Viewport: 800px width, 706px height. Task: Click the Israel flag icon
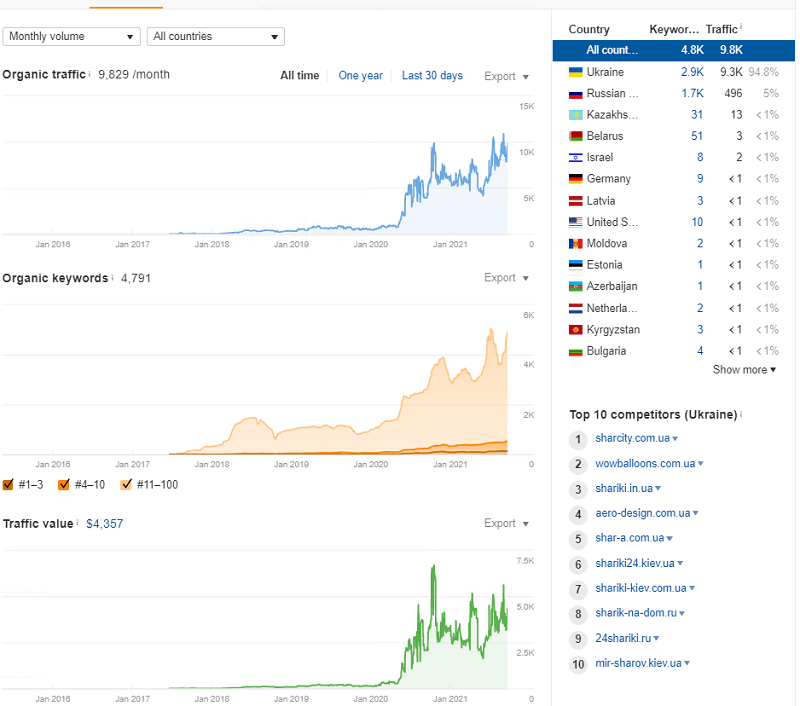coord(575,157)
